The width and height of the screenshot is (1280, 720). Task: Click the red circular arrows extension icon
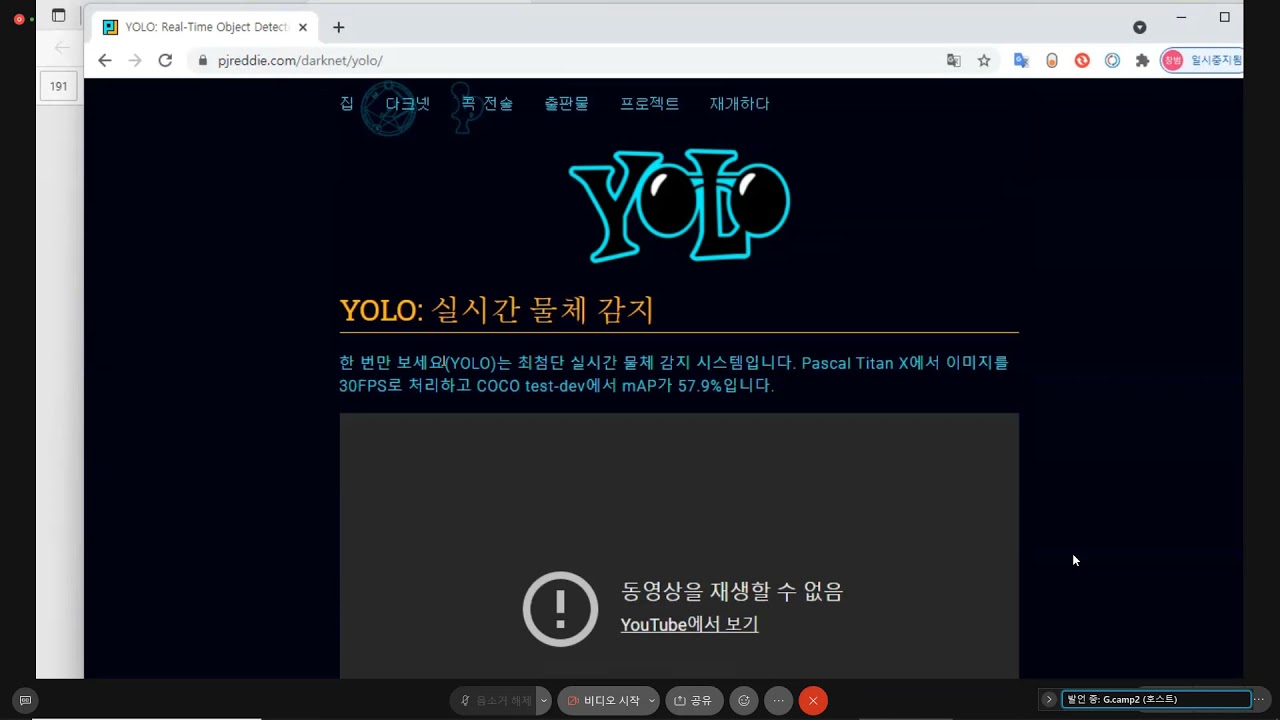coord(1082,60)
